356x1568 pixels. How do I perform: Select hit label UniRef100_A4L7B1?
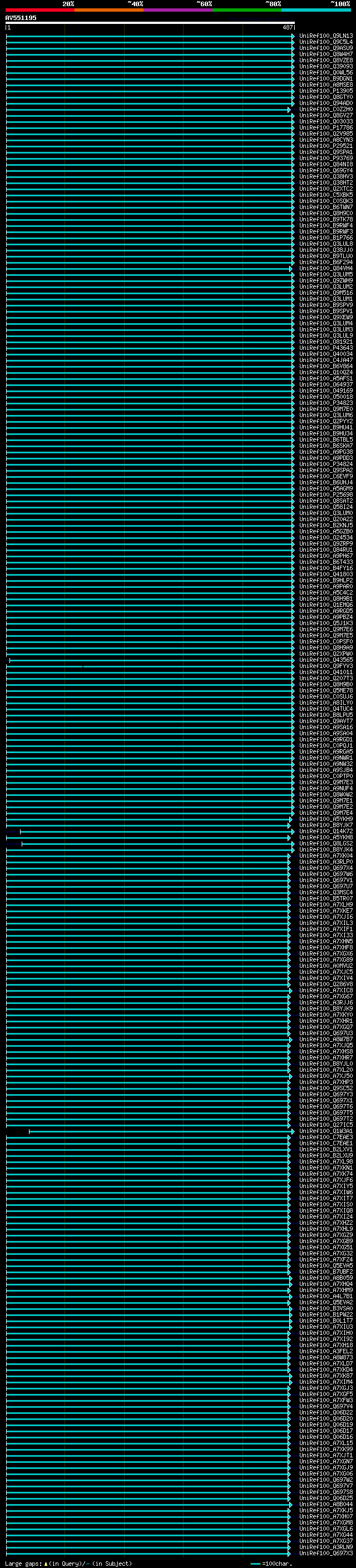pos(325,1297)
